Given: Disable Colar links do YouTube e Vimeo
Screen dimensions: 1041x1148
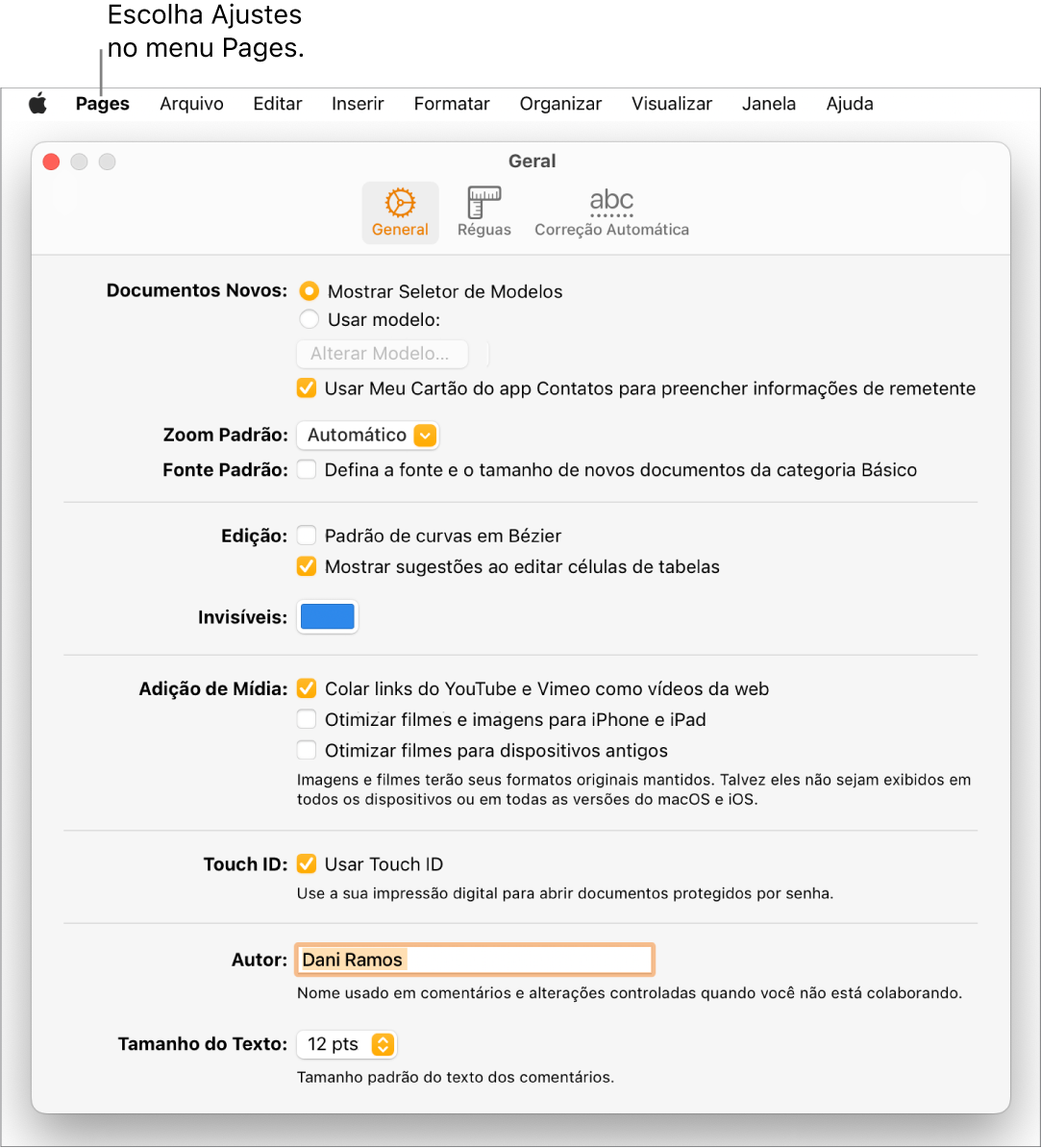Looking at the screenshot, I should [307, 688].
